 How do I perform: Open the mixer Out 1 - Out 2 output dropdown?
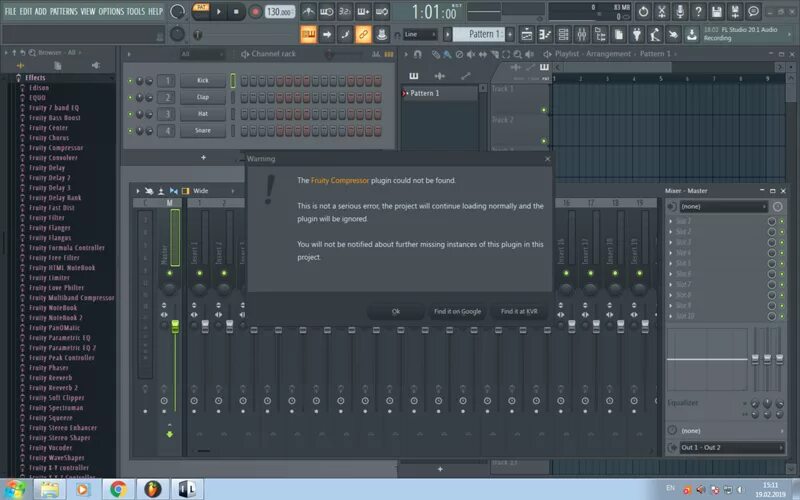tap(731, 447)
